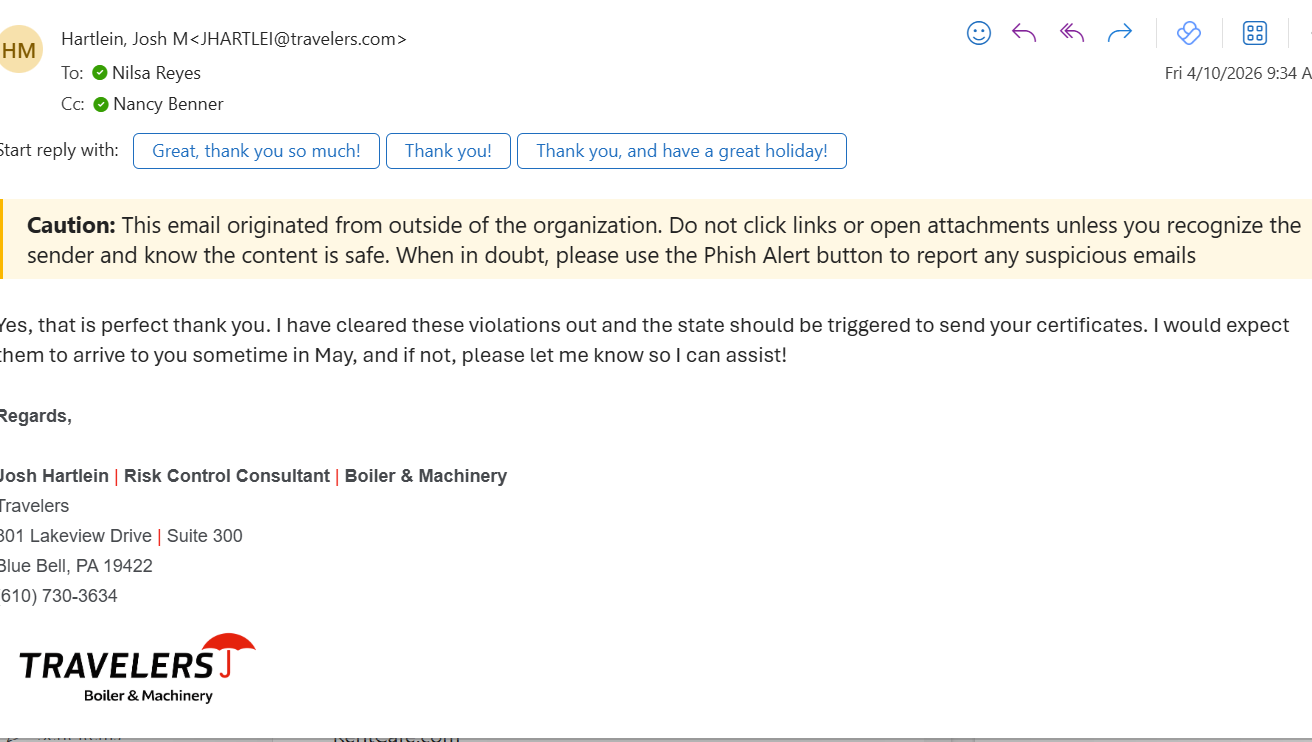Screen dimensions: 1312x742
Task: Open the Nilsa Reyes recipient contact
Action: pyautogui.click(x=157, y=73)
